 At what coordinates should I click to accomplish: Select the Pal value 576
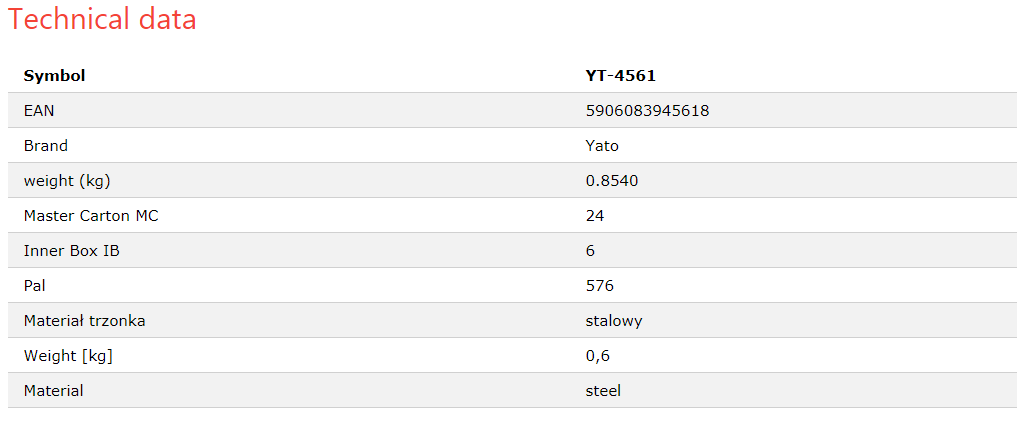pos(600,286)
